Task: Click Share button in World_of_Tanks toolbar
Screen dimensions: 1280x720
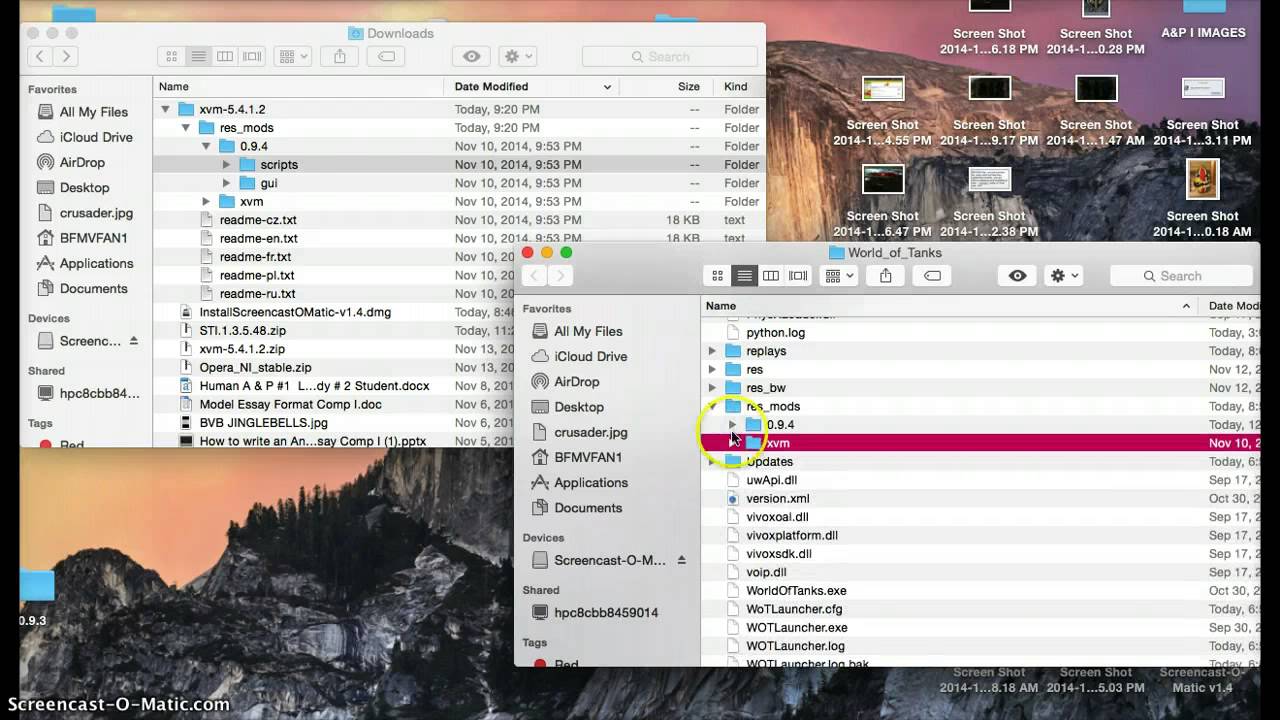Action: (x=885, y=276)
